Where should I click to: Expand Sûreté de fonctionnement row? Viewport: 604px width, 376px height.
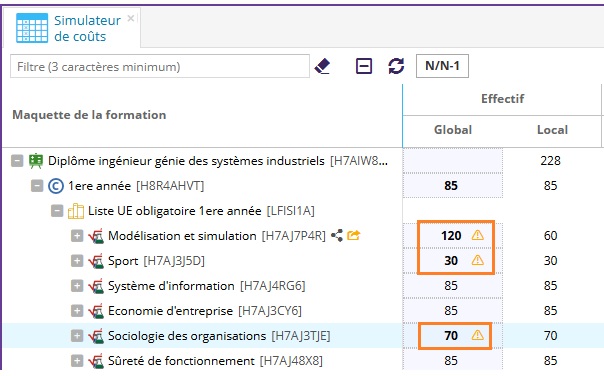point(77,361)
